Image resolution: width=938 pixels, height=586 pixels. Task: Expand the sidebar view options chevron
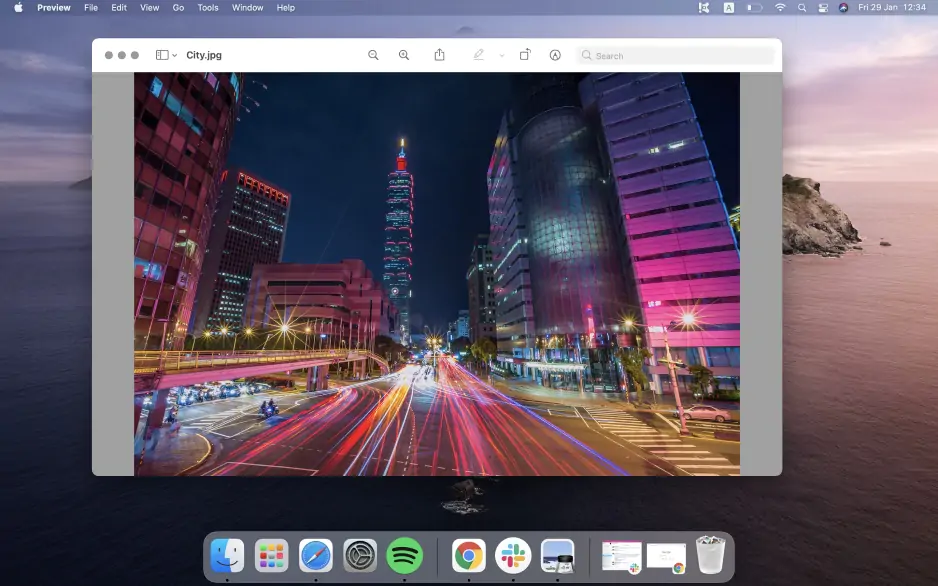pyautogui.click(x=175, y=56)
